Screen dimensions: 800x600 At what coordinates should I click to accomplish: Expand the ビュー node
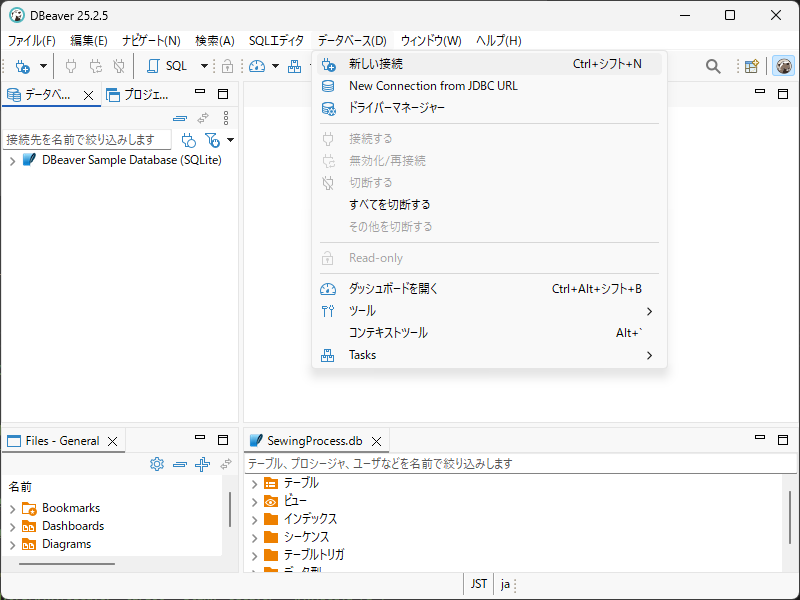tap(254, 502)
